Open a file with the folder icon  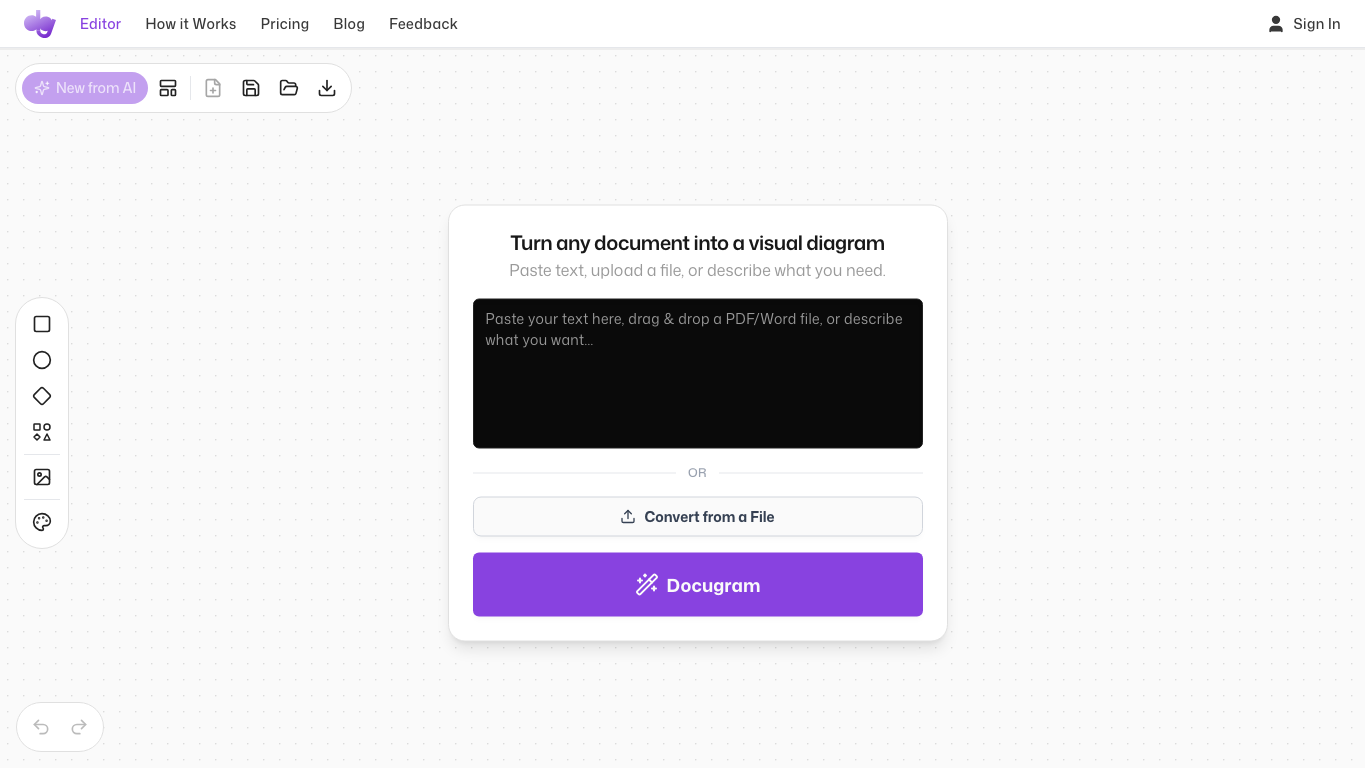tap(289, 88)
